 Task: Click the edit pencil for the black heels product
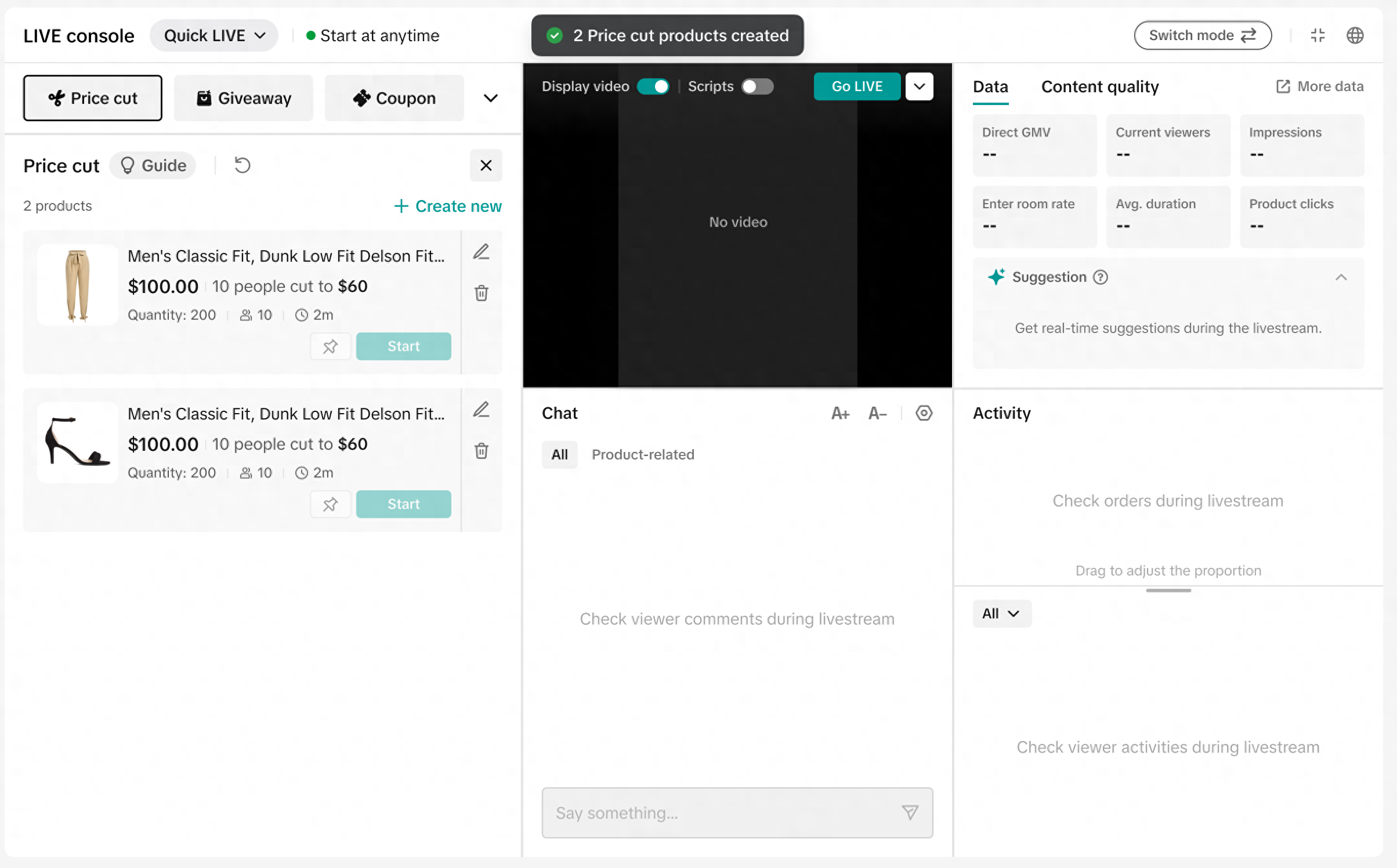[481, 410]
